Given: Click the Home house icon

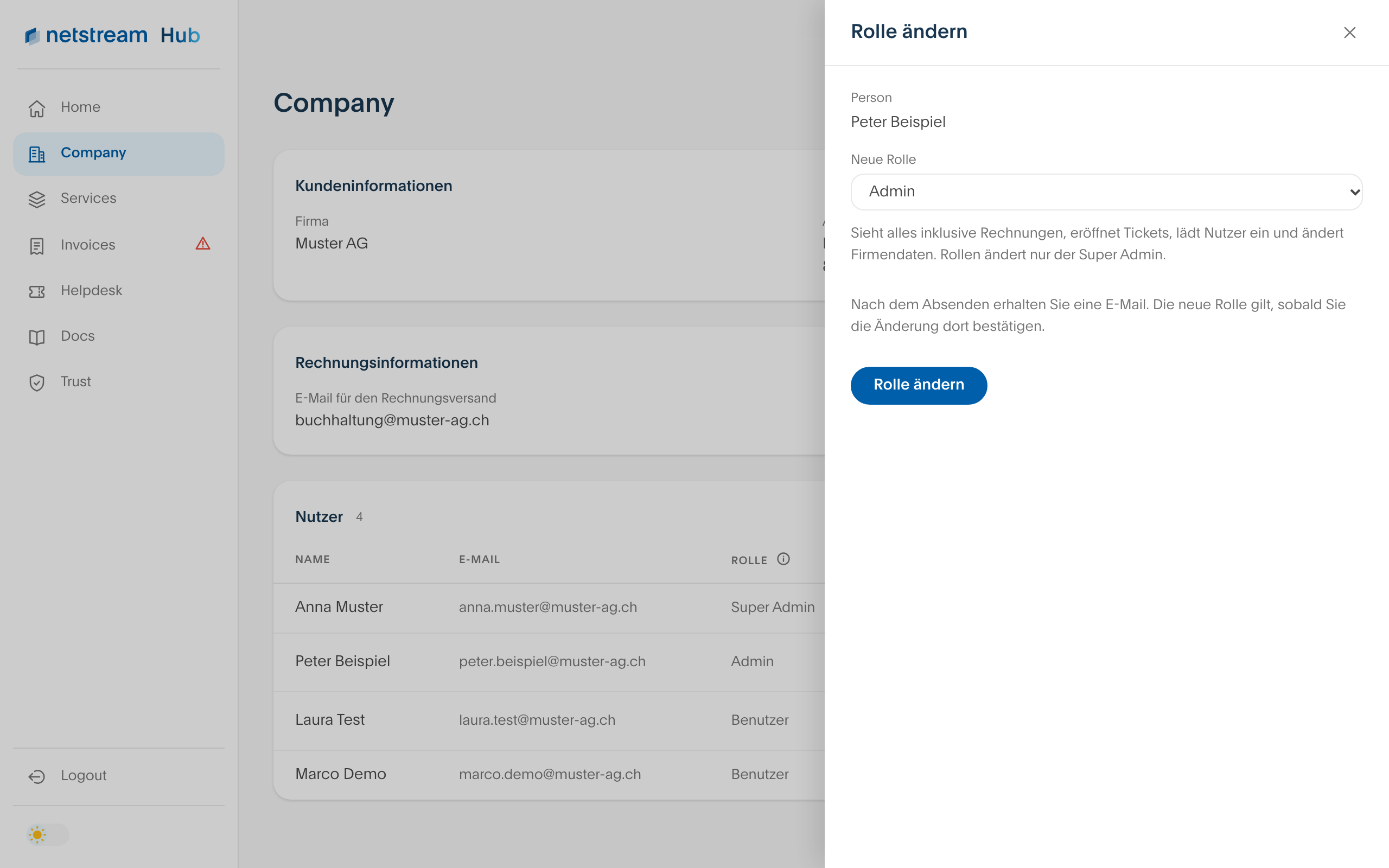Looking at the screenshot, I should 37,108.
